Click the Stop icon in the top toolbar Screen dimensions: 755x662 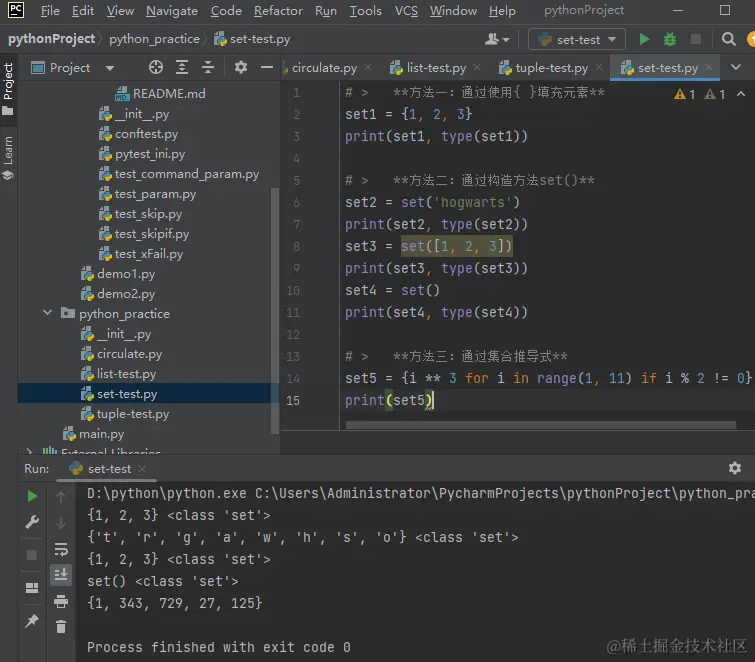click(x=695, y=39)
